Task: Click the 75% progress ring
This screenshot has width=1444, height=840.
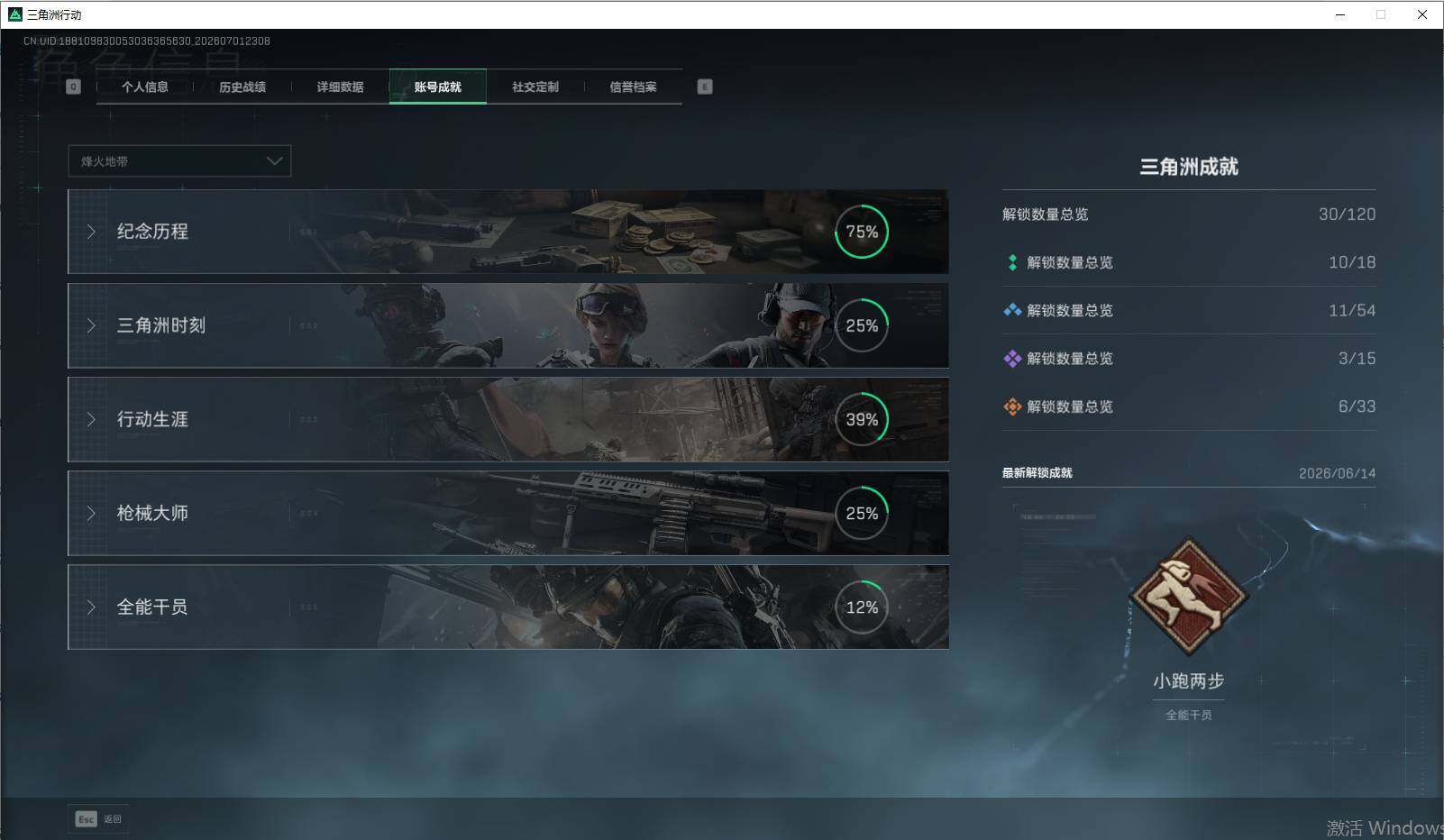Action: pos(862,232)
